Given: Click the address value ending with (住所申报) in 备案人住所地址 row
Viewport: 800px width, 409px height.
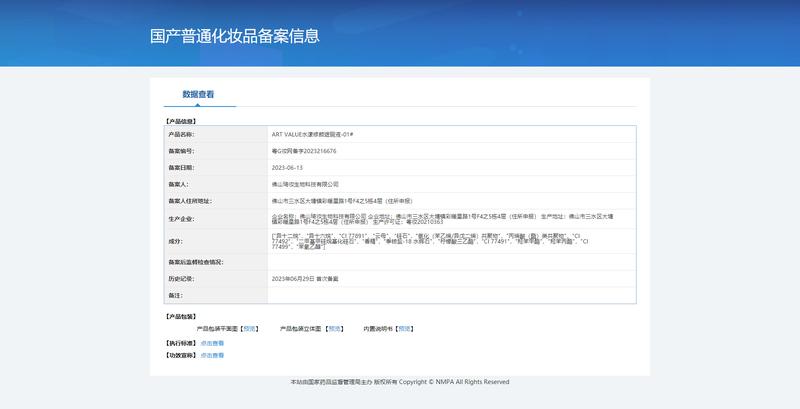Looking at the screenshot, I should click(x=342, y=201).
